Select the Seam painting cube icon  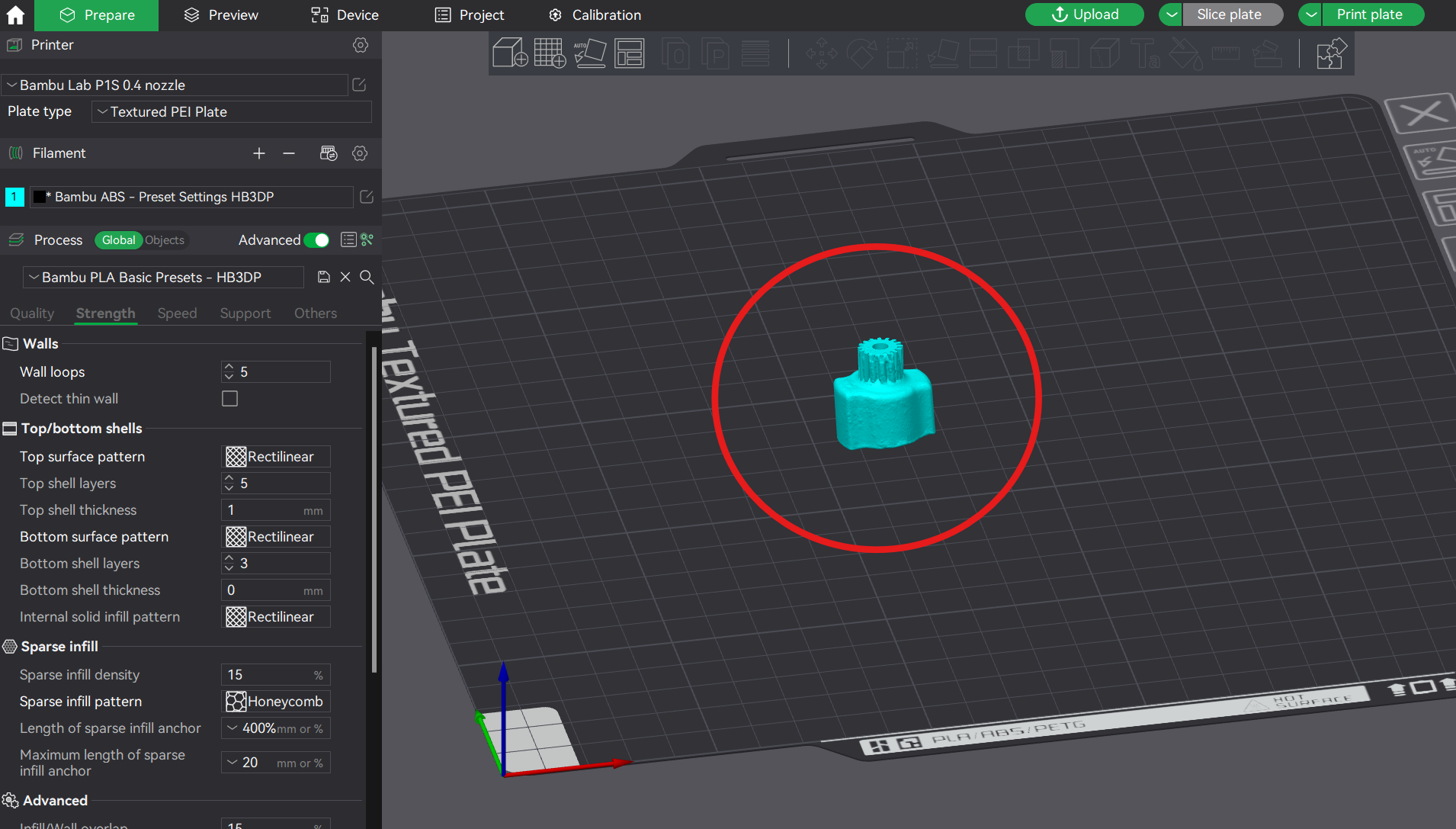[1105, 54]
